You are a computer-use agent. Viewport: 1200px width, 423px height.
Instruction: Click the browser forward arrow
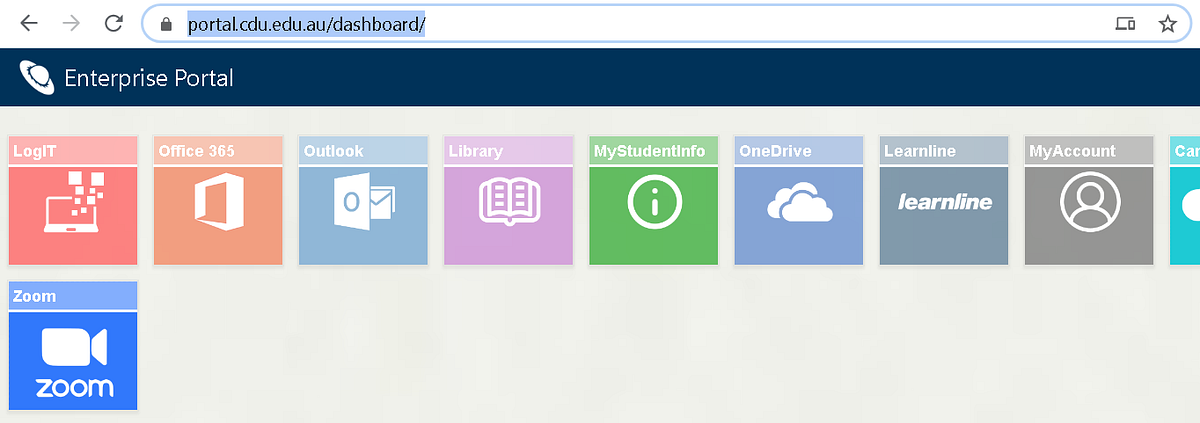point(71,24)
